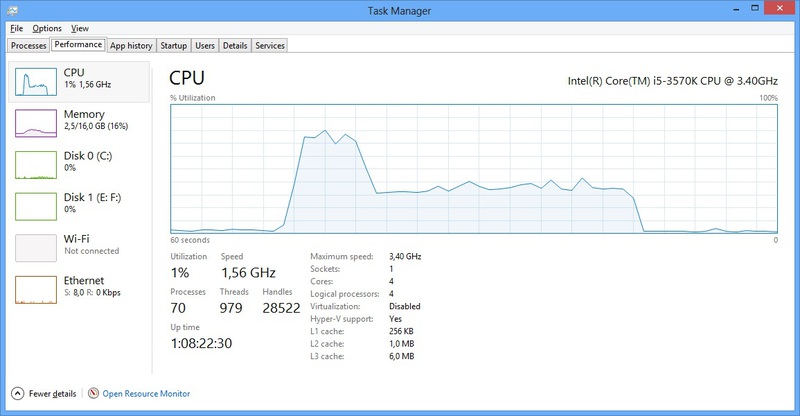Select the Ethernet graph thumbnail
Viewport: 800px width, 416px height.
pyautogui.click(x=36, y=290)
